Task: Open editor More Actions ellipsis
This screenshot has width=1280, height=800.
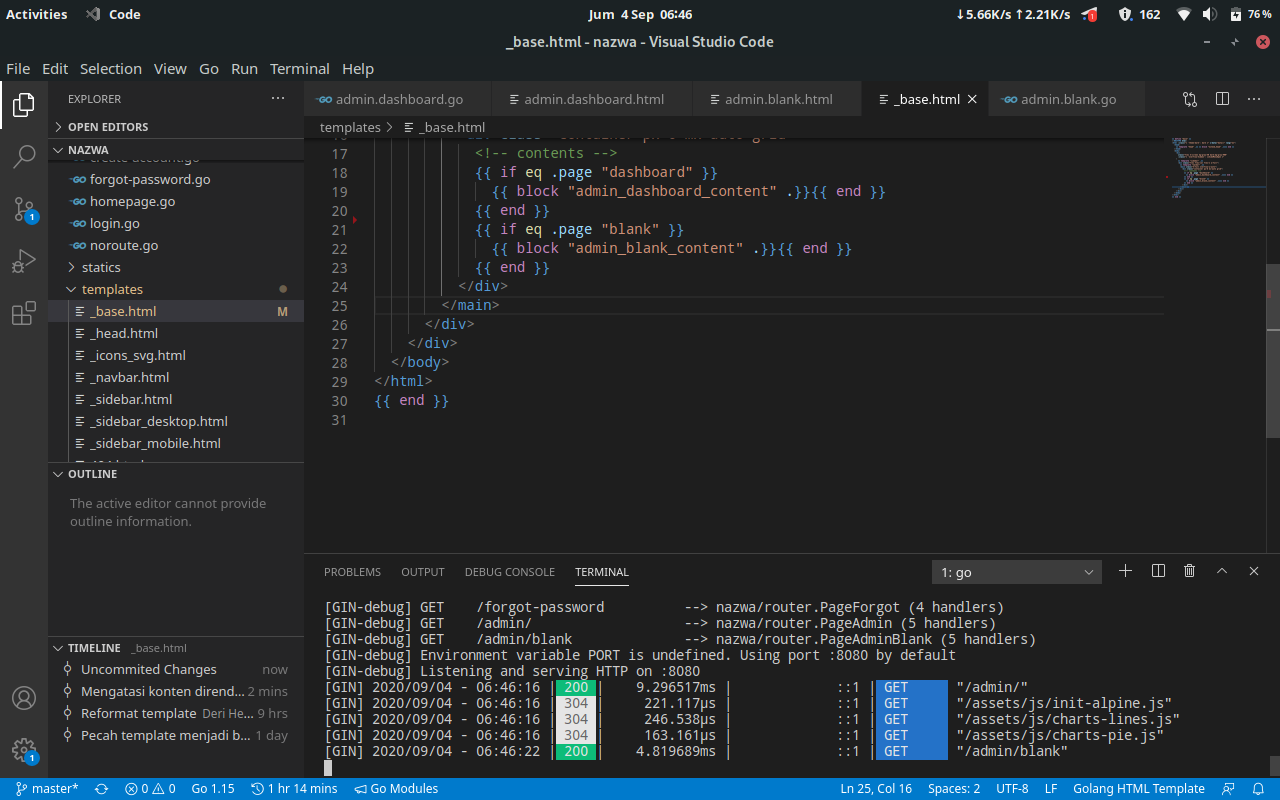Action: [x=1254, y=99]
